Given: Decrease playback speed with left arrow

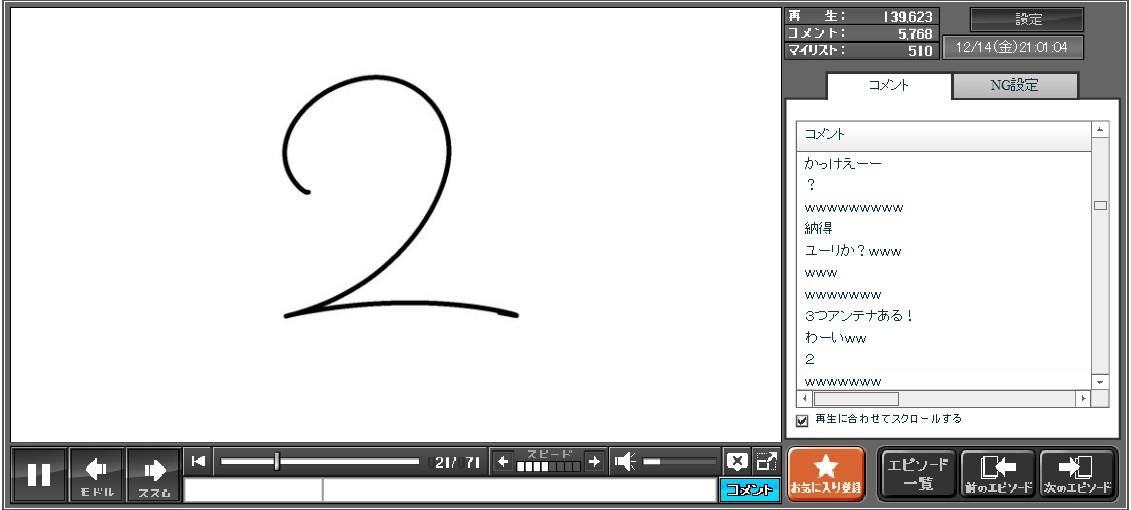Looking at the screenshot, I should tap(503, 461).
